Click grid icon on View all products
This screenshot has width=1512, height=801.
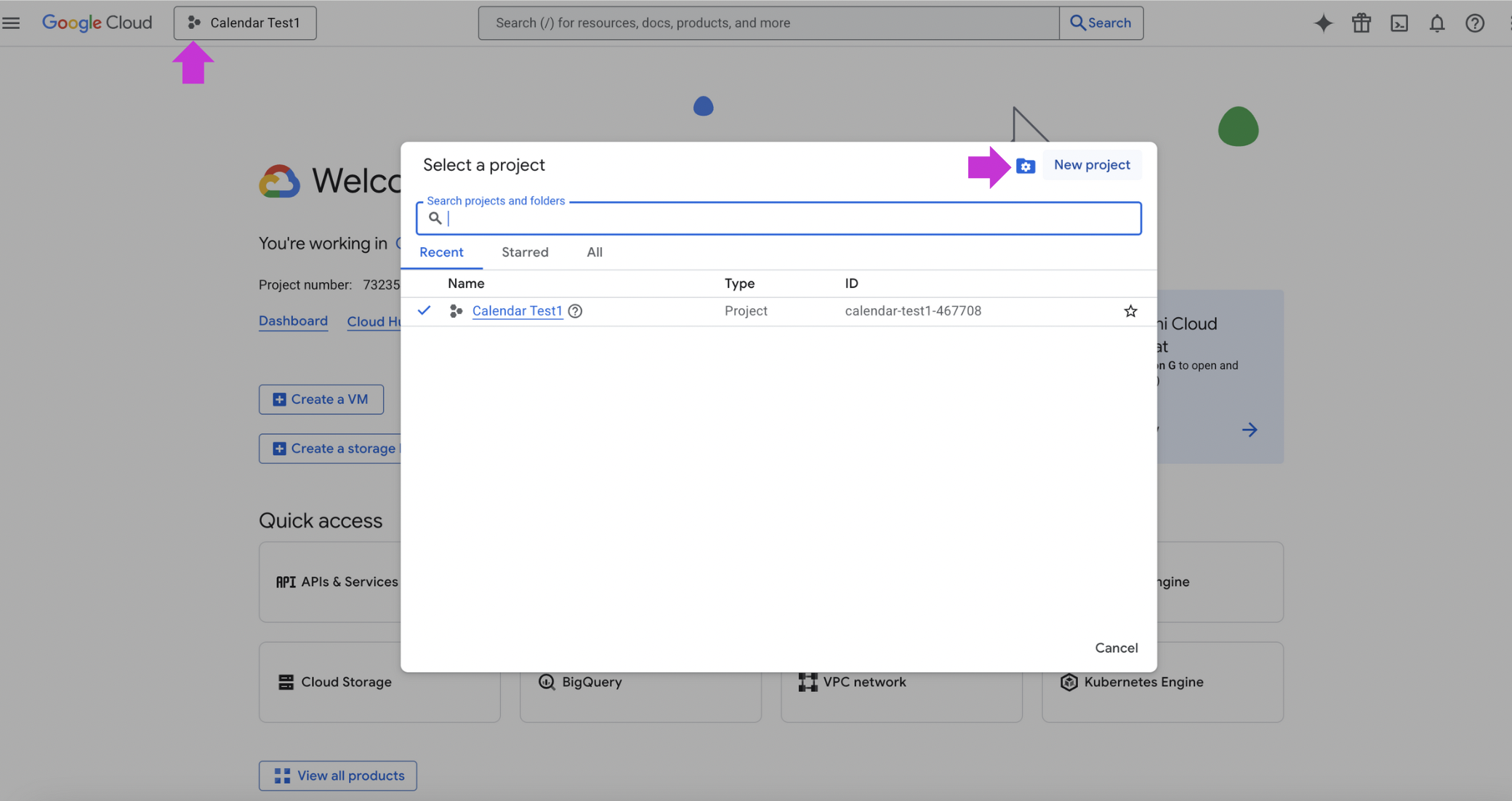click(282, 776)
